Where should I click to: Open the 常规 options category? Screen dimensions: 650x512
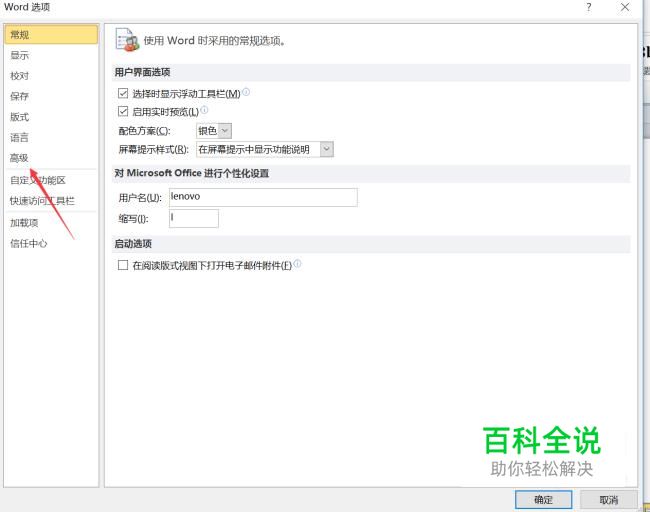pos(51,34)
